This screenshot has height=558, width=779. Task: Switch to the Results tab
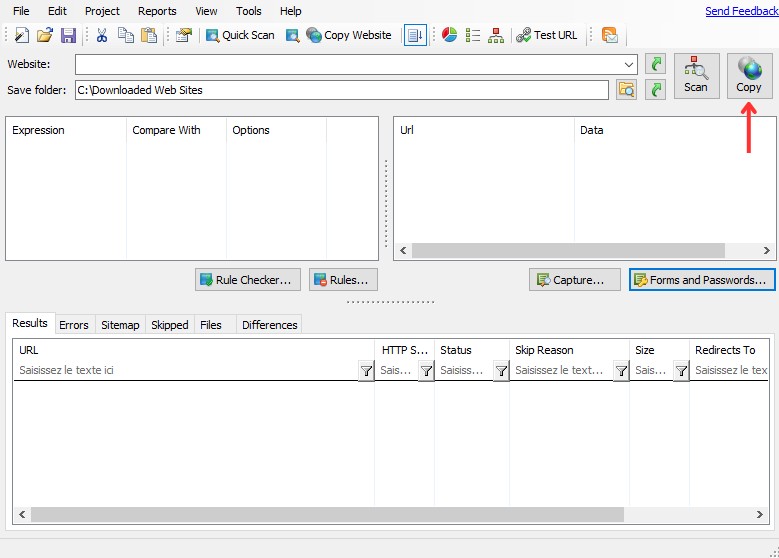(x=30, y=323)
